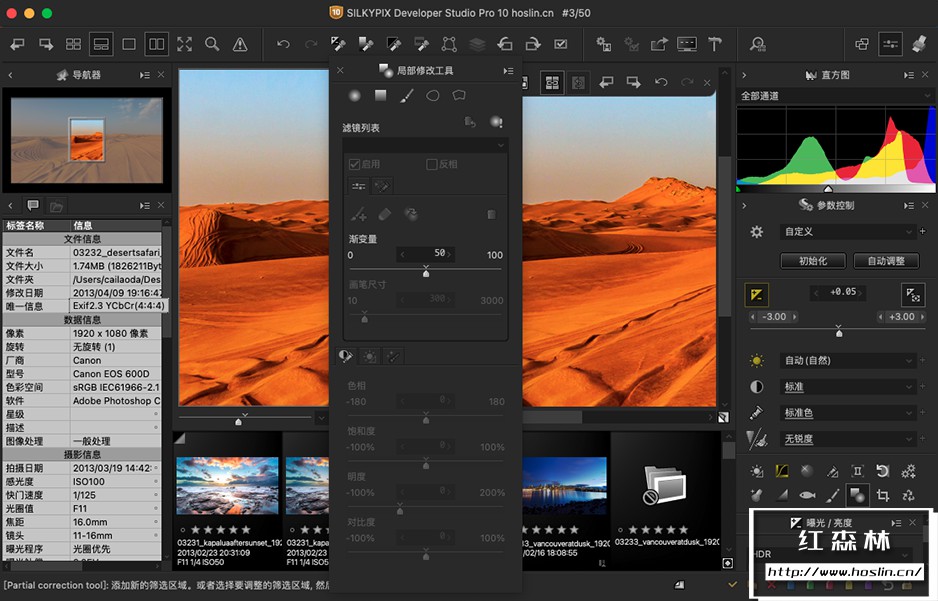Open the tone curve icon in parameter panel
The image size is (938, 601).
(x=782, y=471)
